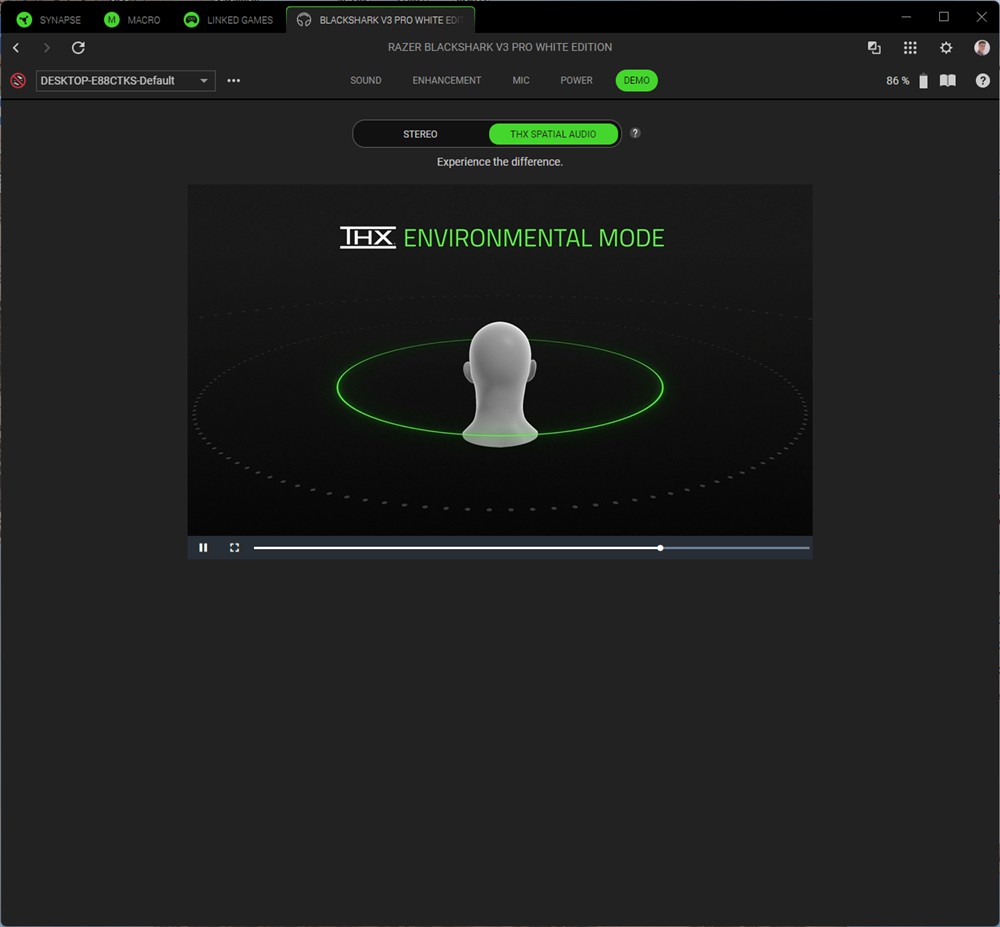Open the Linked Games tab

pos(228,20)
